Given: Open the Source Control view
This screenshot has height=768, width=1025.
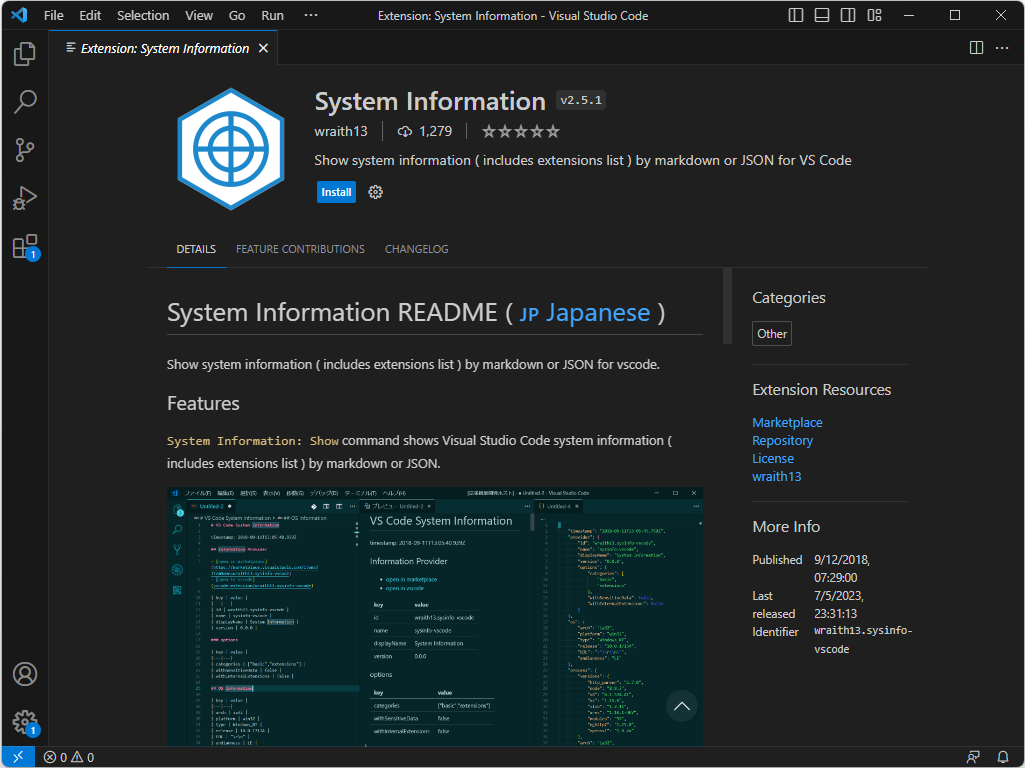Looking at the screenshot, I should 24,150.
